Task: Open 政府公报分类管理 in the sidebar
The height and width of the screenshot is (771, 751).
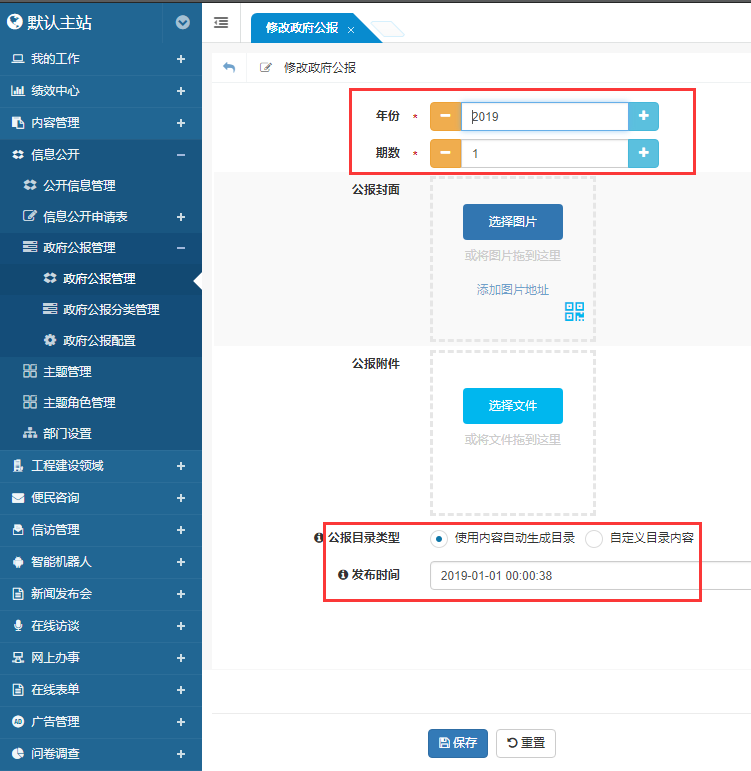Action: (110, 310)
